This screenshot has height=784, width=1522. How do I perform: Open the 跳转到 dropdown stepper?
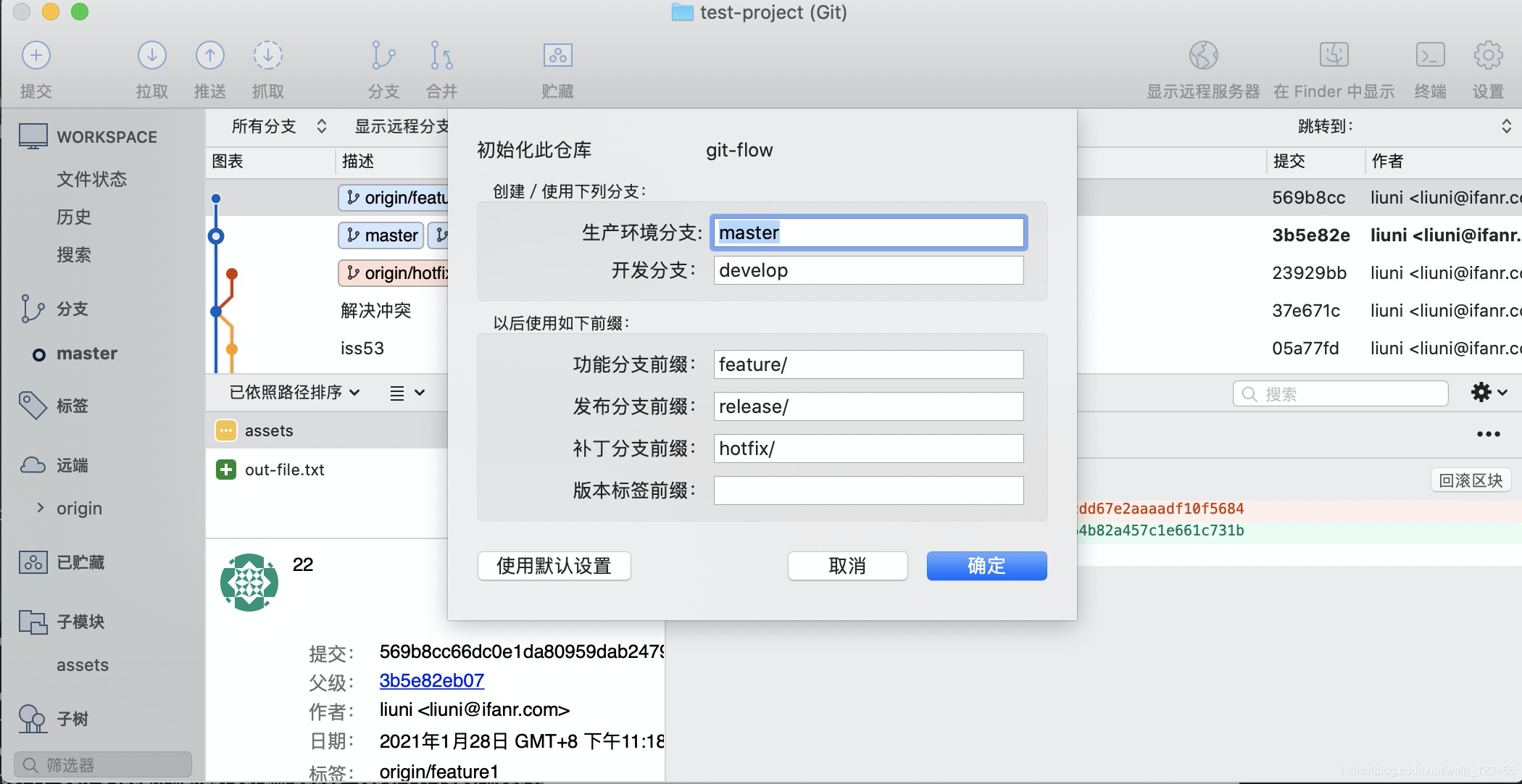pos(1506,127)
